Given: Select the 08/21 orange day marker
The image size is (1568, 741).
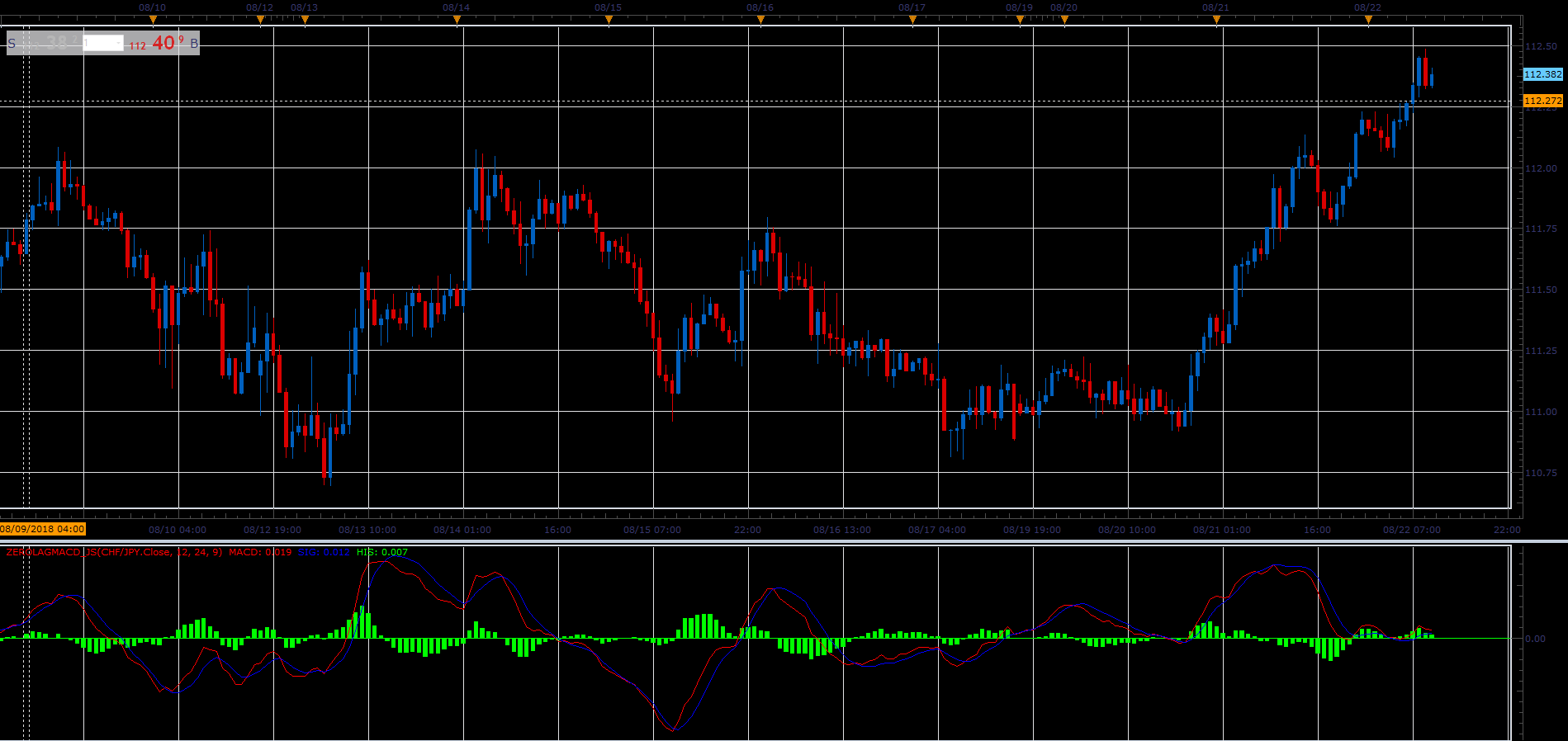Looking at the screenshot, I should tap(1216, 20).
